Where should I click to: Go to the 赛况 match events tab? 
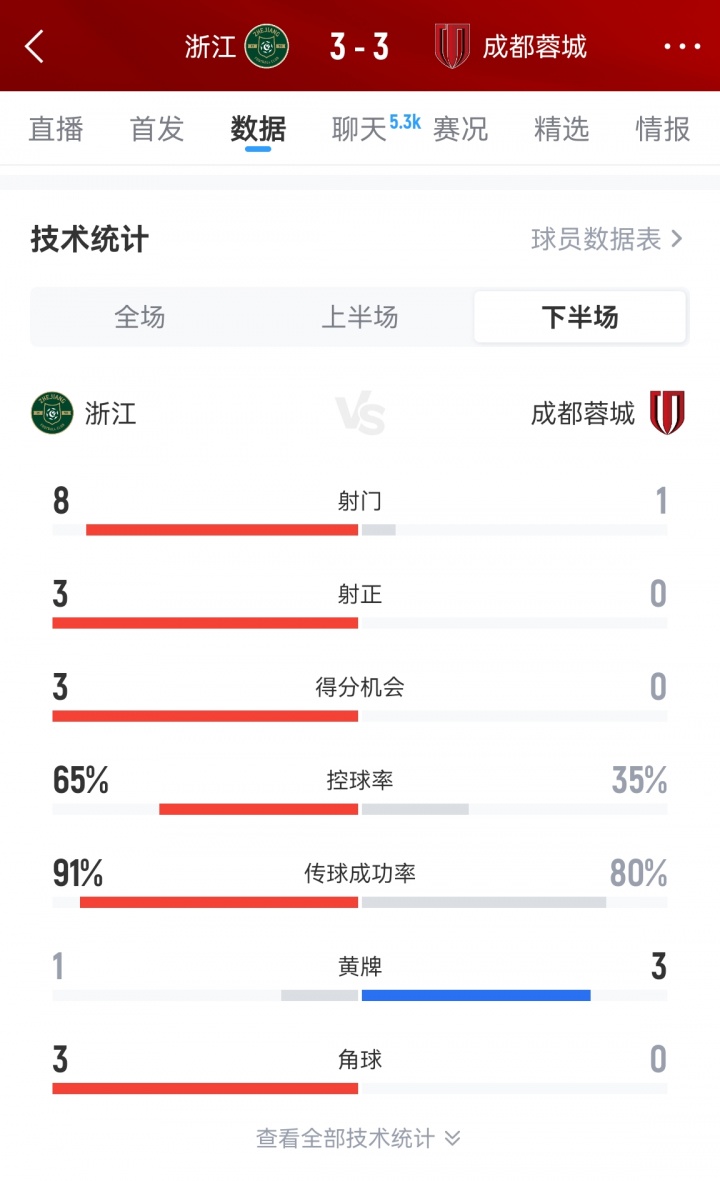click(x=461, y=129)
